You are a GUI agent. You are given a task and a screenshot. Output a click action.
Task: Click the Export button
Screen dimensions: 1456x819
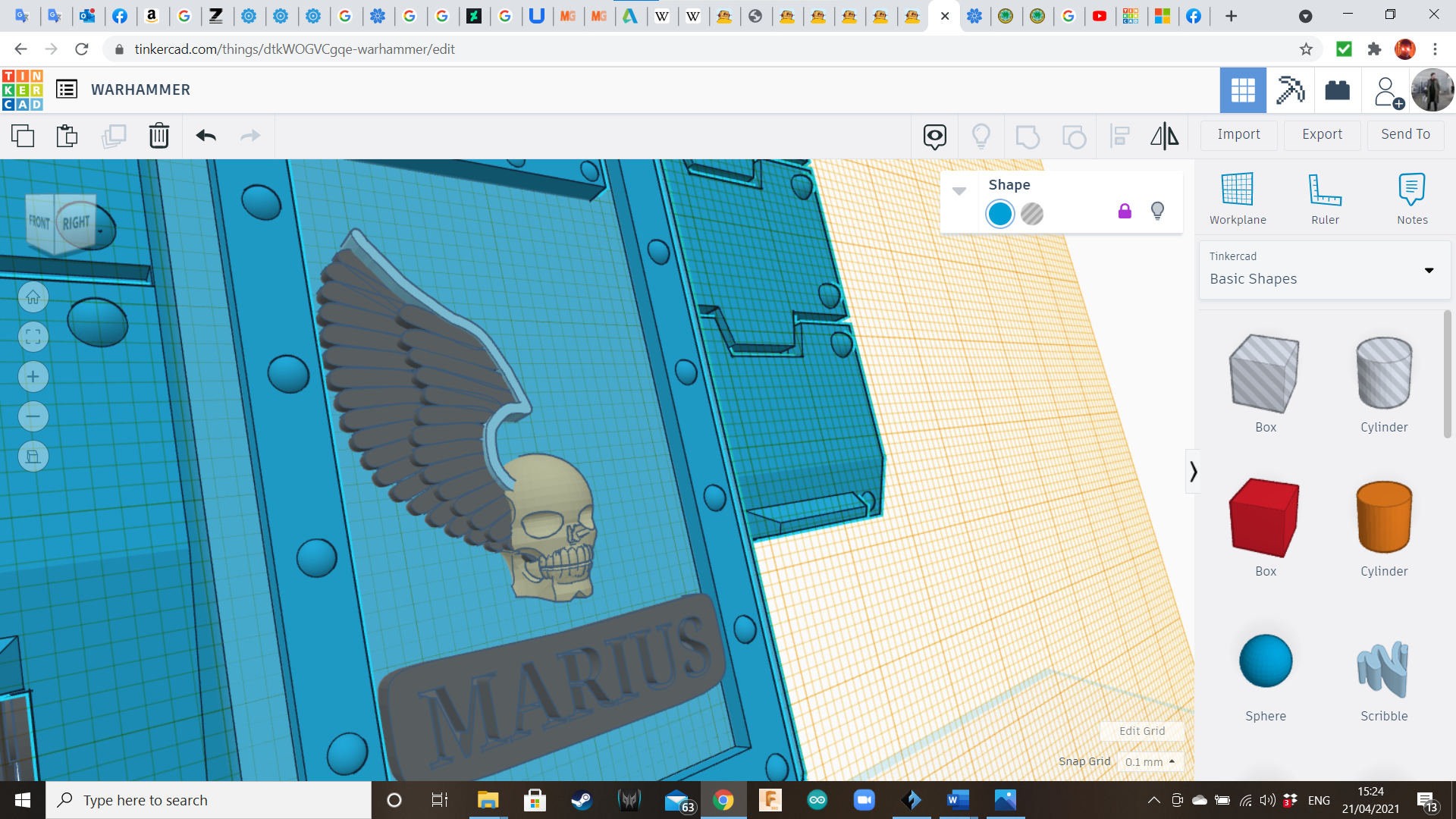1322,134
